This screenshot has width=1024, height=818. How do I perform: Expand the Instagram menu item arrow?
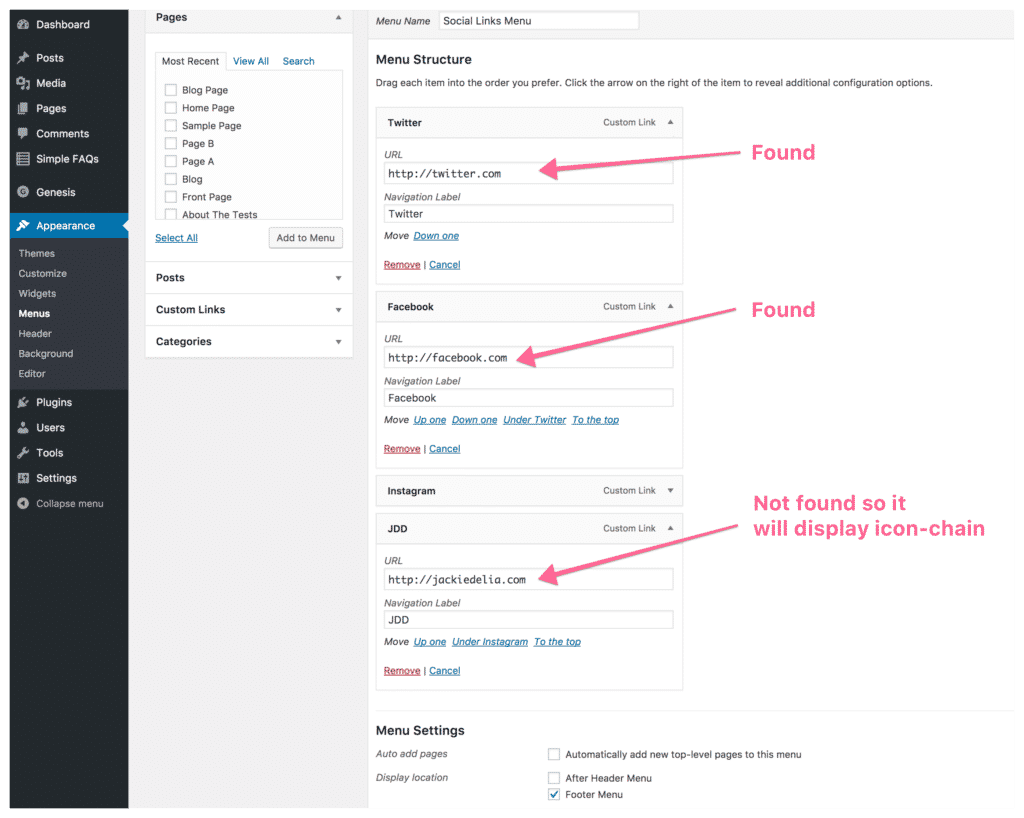pyautogui.click(x=670, y=491)
